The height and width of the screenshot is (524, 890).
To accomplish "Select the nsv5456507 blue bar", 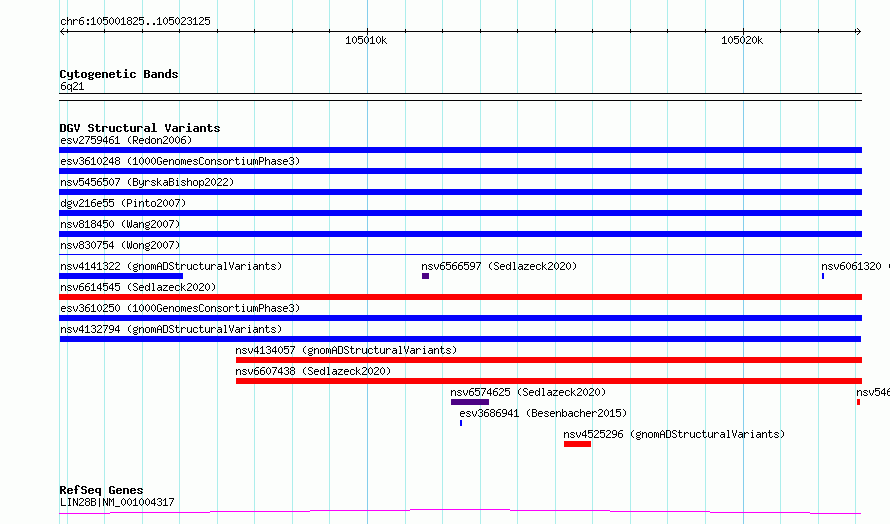I will 460,192.
